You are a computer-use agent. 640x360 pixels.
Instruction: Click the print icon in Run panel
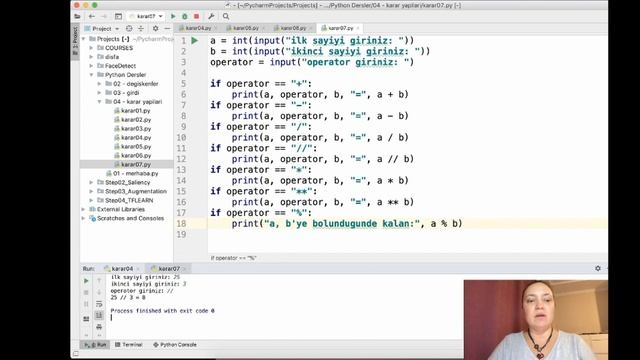click(99, 327)
